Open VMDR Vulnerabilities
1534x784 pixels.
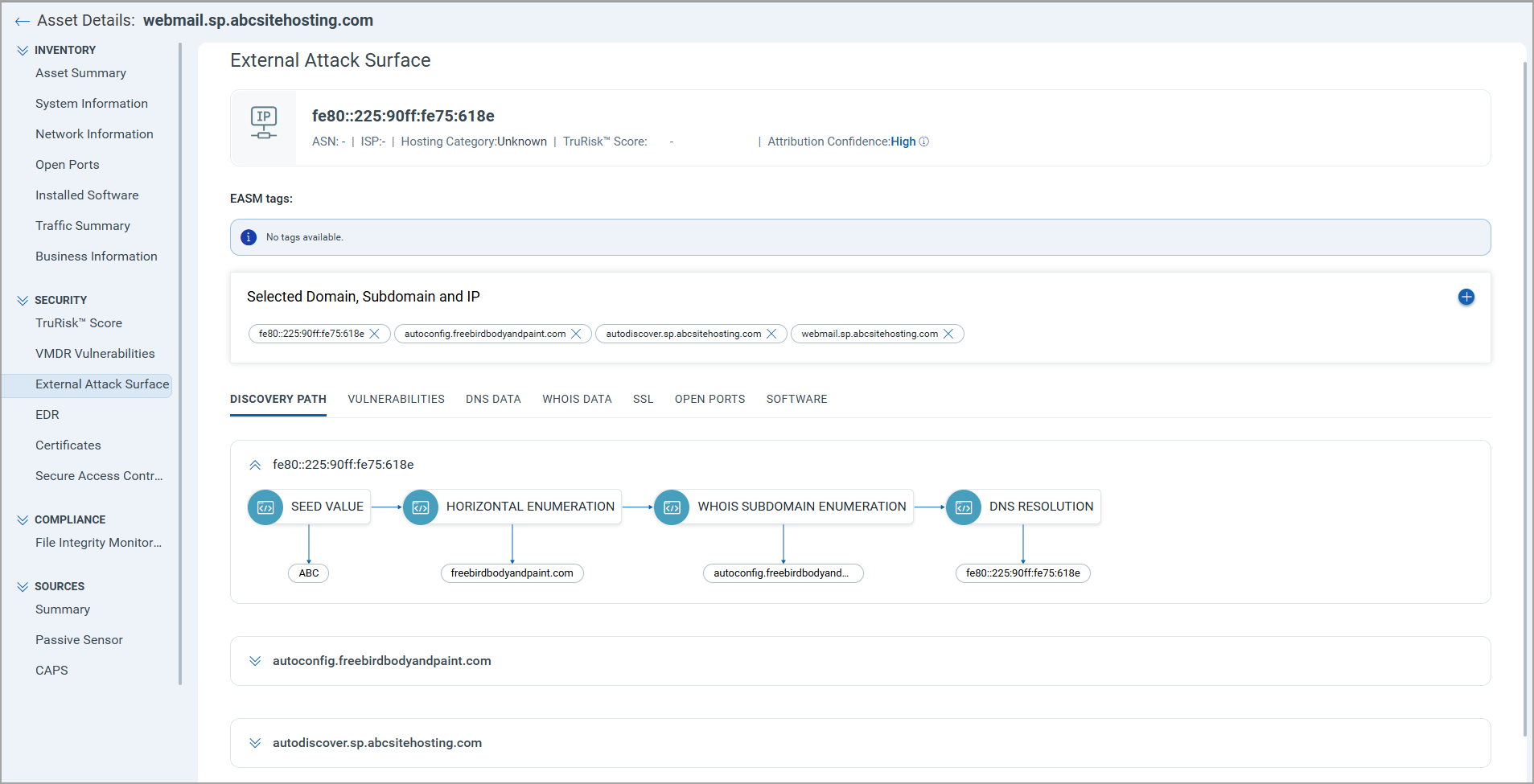pos(95,354)
